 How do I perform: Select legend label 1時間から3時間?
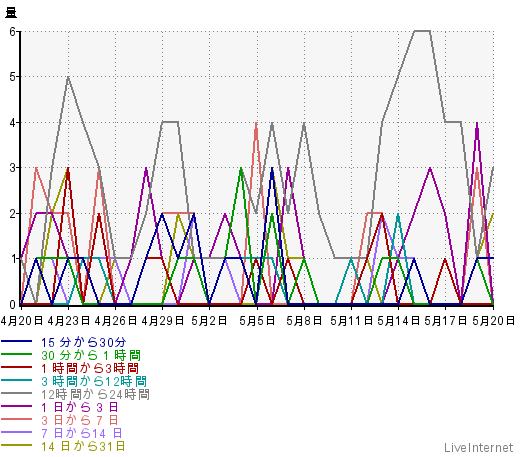pyautogui.click(x=90, y=368)
